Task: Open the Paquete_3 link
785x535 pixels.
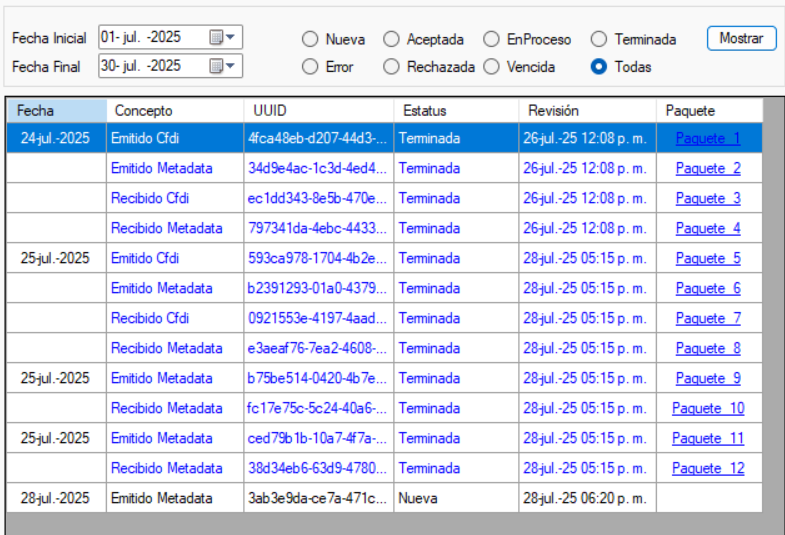Action: pyautogui.click(x=708, y=198)
